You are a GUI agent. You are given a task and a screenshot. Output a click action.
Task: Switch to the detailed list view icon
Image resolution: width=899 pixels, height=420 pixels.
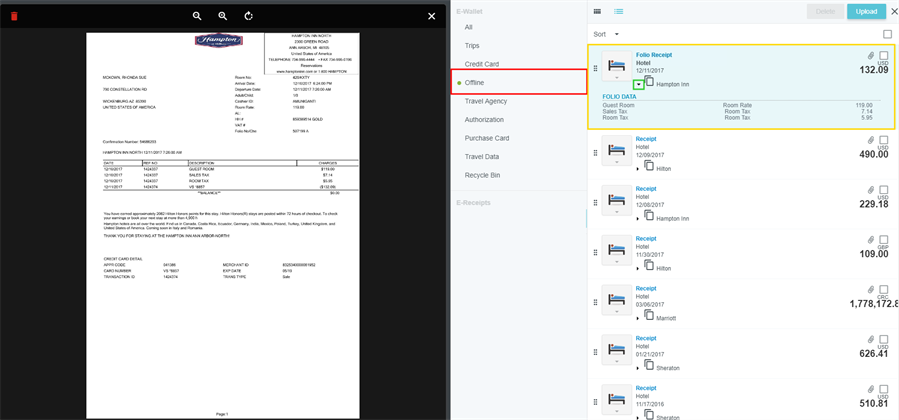[x=619, y=12]
